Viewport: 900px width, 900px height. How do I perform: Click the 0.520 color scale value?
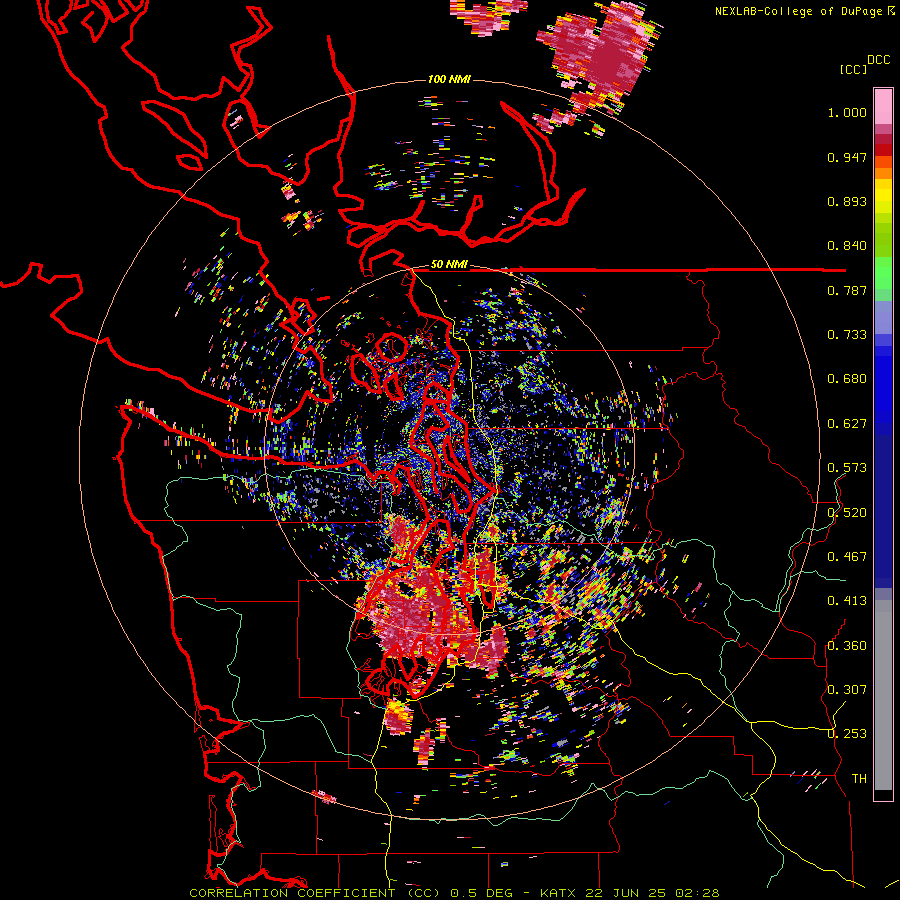point(847,513)
